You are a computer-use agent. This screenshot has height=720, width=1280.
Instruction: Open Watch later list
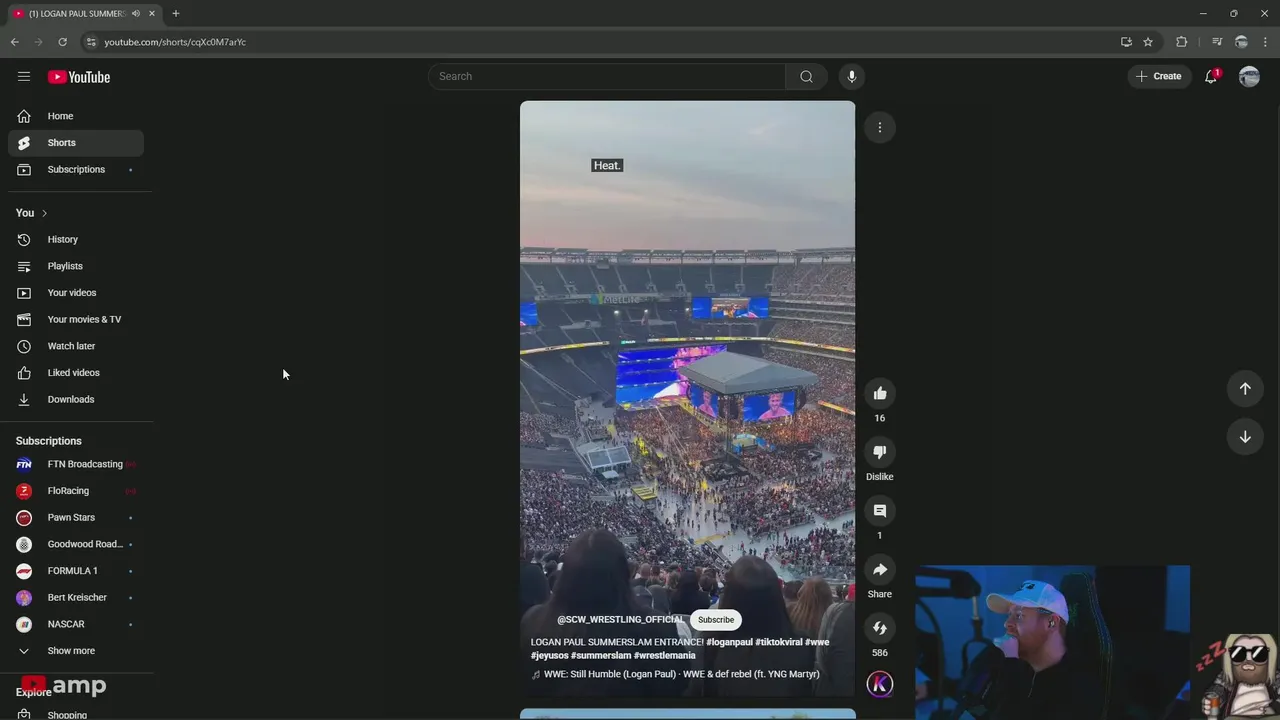pyautogui.click(x=76, y=346)
